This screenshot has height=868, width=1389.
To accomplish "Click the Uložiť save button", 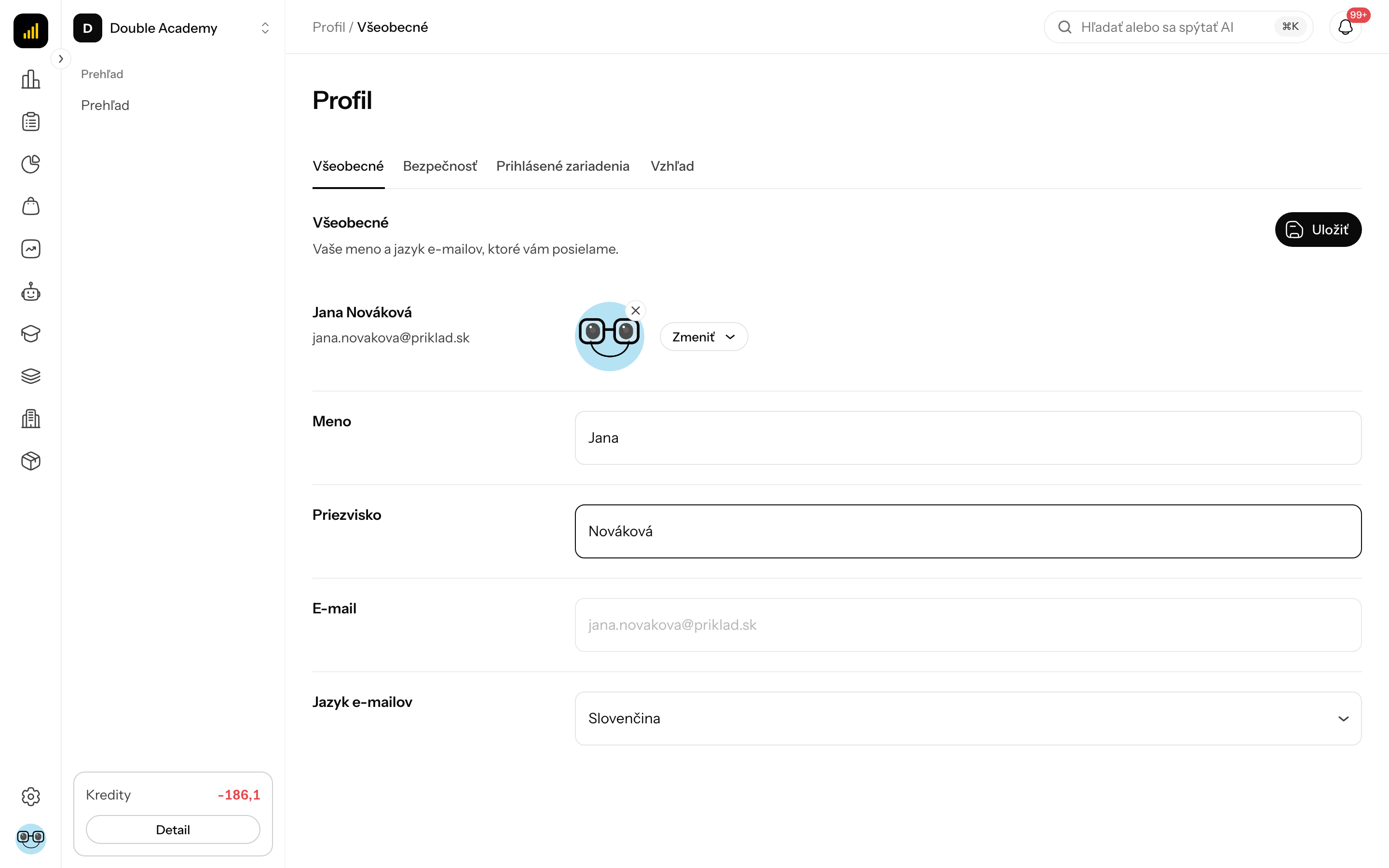I will 1318,230.
